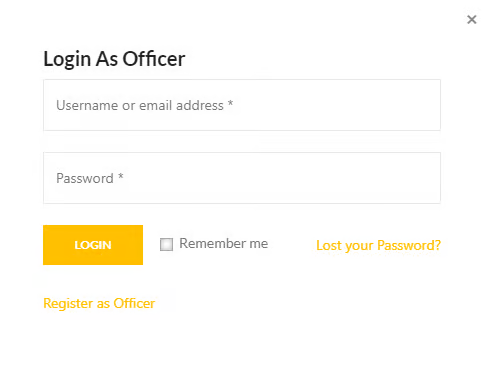Click the asterisk in the username placeholder
Image resolution: width=486 pixels, height=366 pixels.
pos(230,103)
